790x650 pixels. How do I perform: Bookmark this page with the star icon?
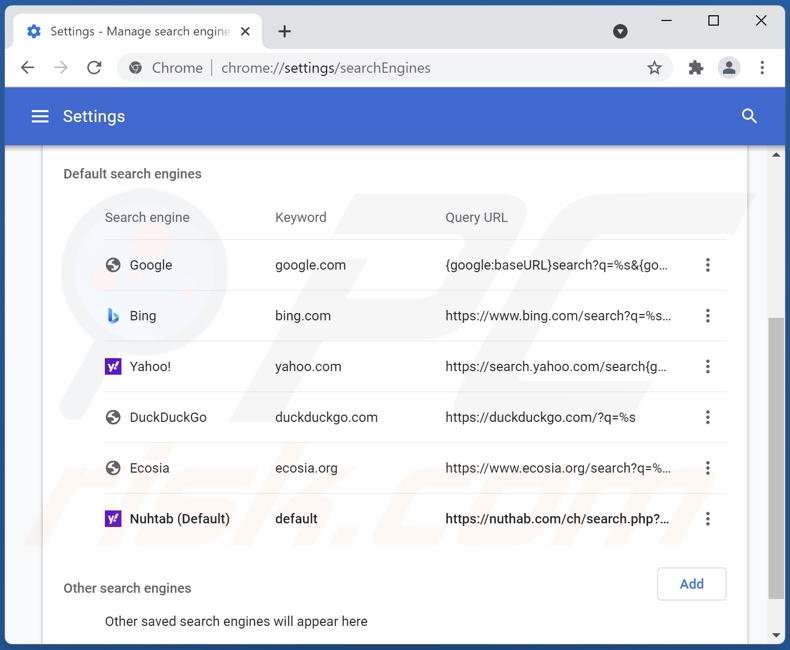[654, 68]
